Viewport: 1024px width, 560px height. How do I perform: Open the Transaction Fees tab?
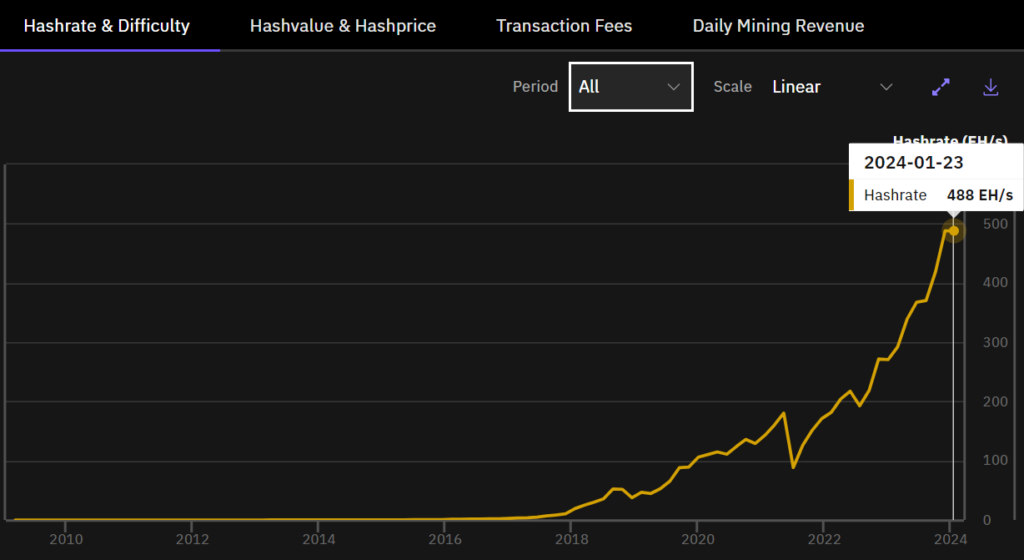[564, 25]
